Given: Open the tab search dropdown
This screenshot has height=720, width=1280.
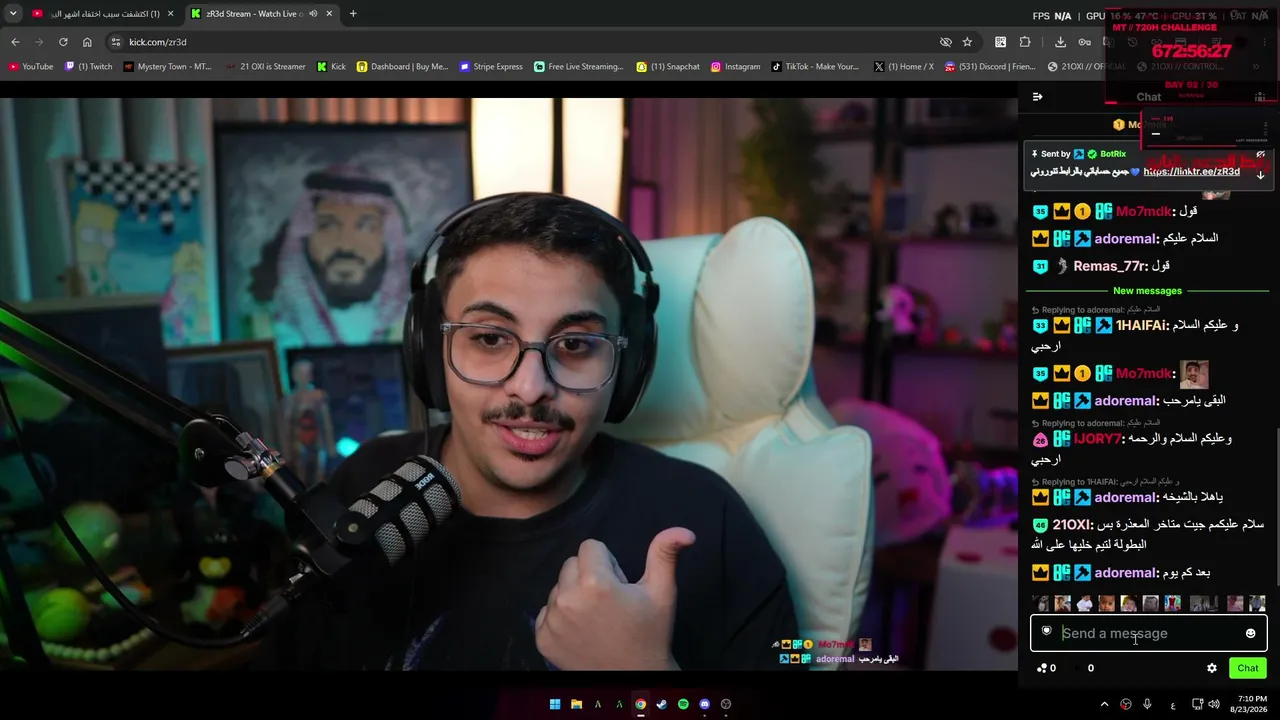Looking at the screenshot, I should [x=13, y=14].
